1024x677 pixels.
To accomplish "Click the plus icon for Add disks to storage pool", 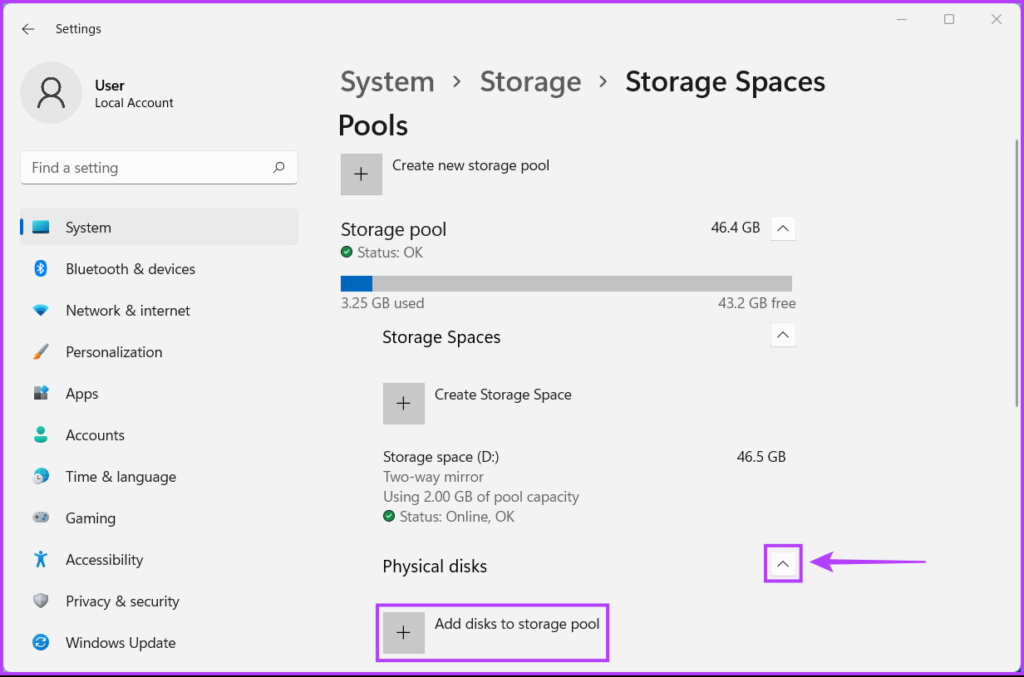I will click(403, 633).
